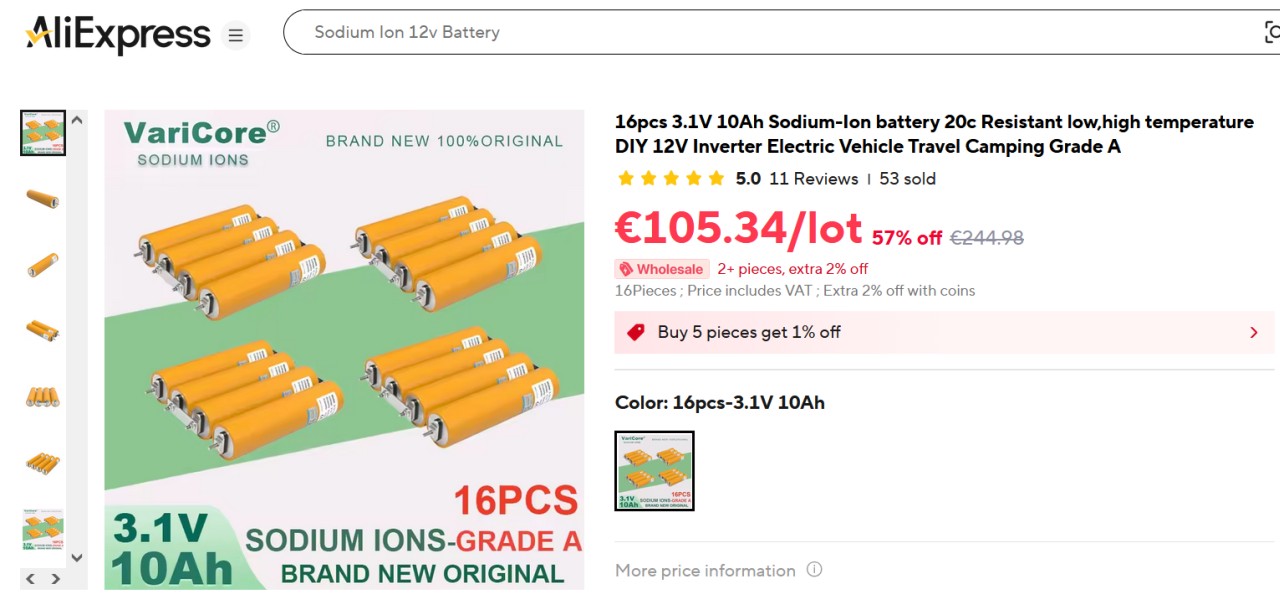Go to previous image with left arrow
Screen dimensions: 1280x599
[30, 579]
